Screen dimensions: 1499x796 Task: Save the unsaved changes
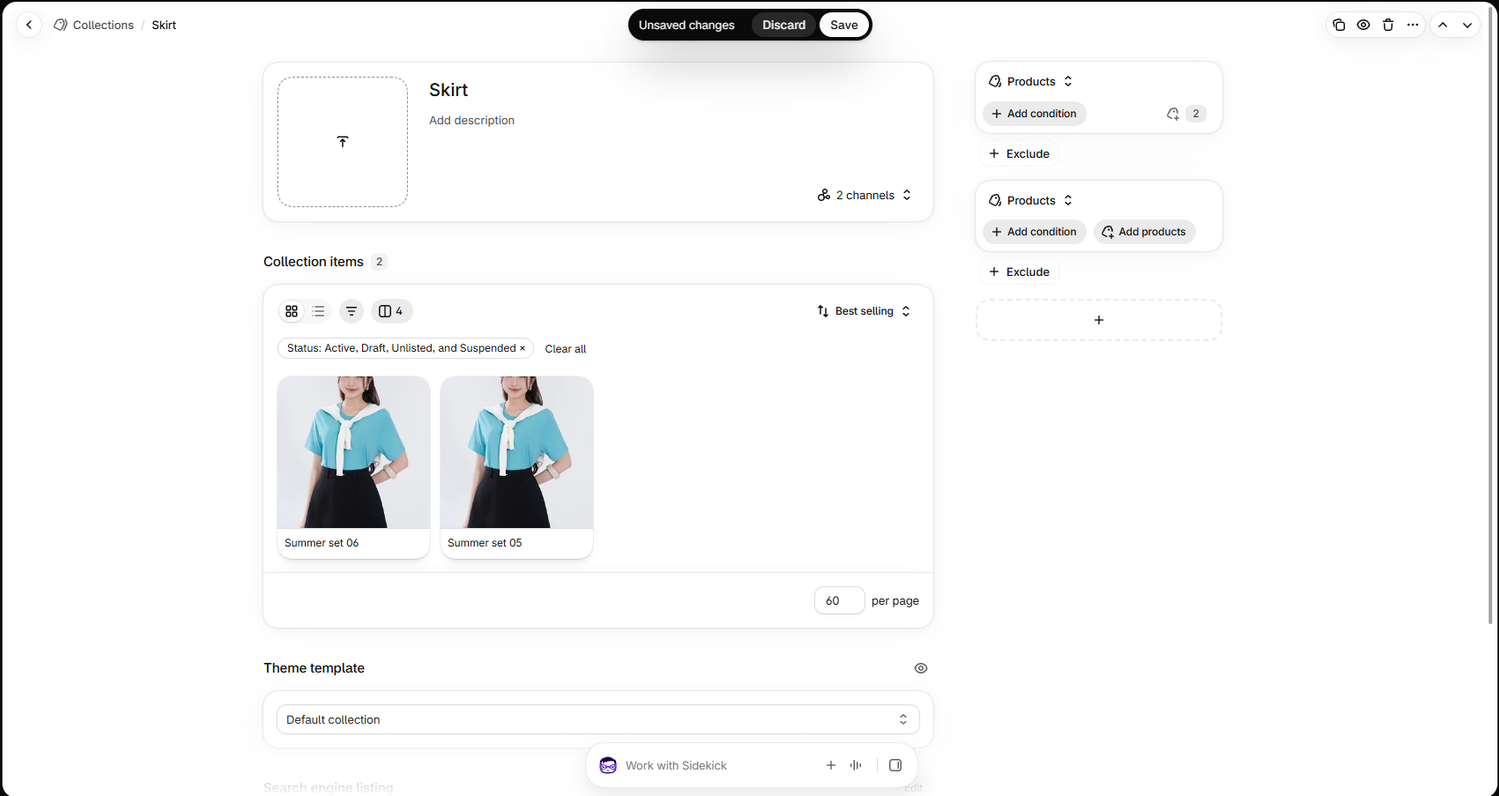click(844, 25)
